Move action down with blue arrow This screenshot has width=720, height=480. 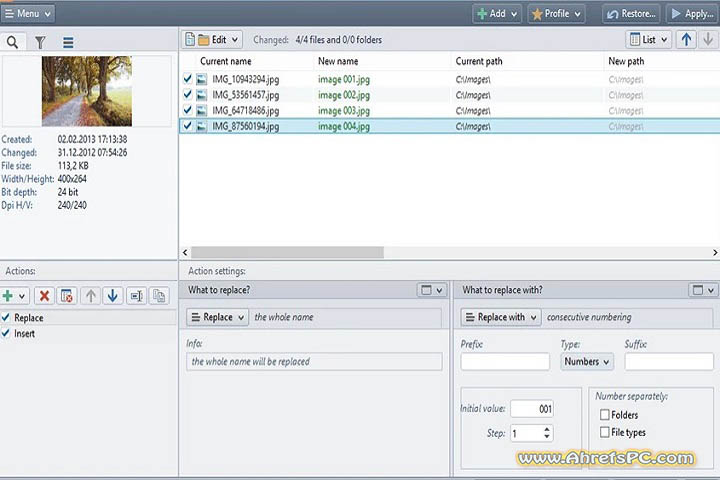tap(112, 296)
